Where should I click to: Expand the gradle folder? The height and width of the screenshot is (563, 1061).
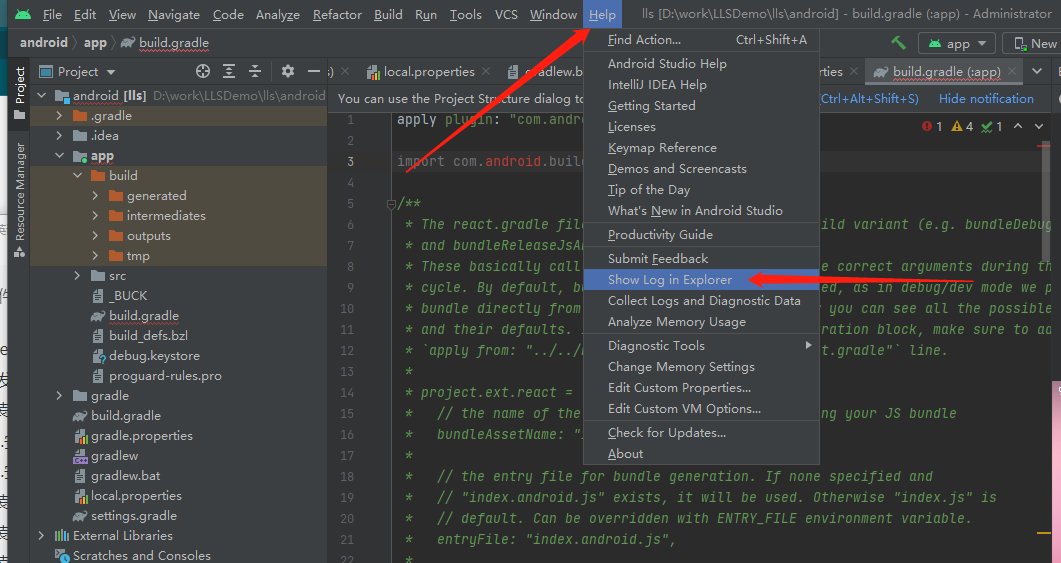point(60,395)
